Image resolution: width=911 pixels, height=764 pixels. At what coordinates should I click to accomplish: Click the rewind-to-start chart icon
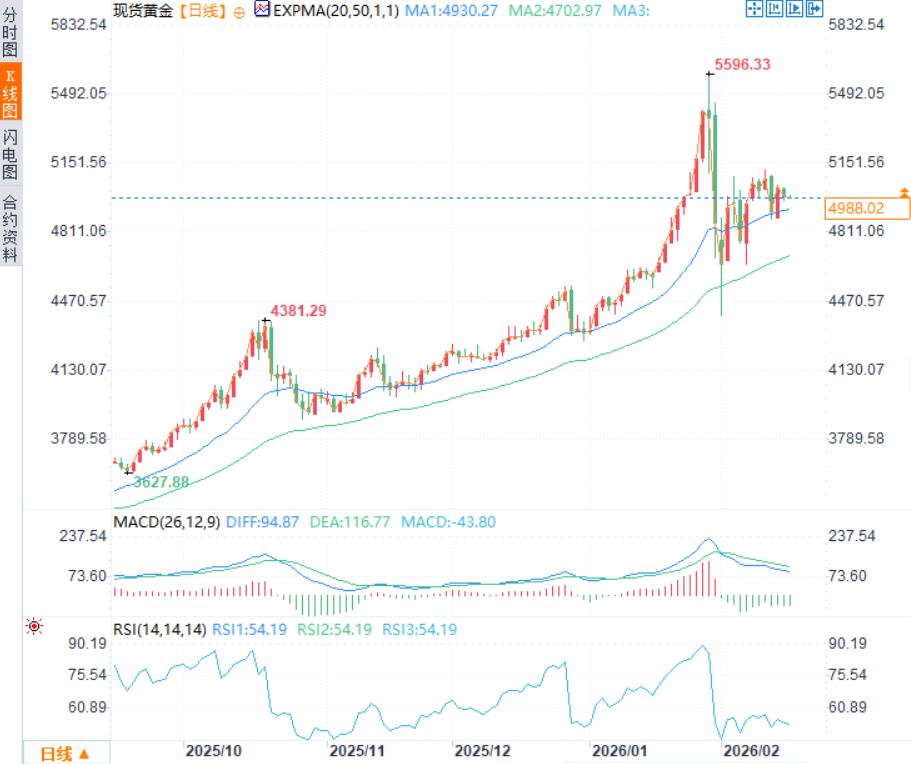tap(775, 9)
